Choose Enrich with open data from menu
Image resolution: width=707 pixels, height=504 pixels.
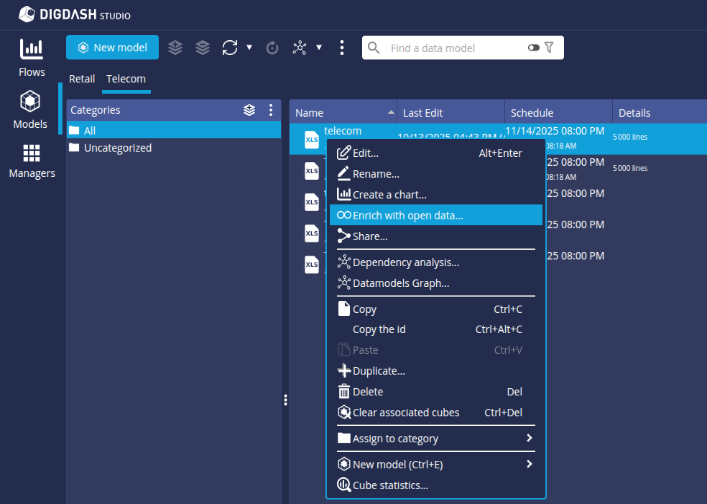pyautogui.click(x=407, y=215)
